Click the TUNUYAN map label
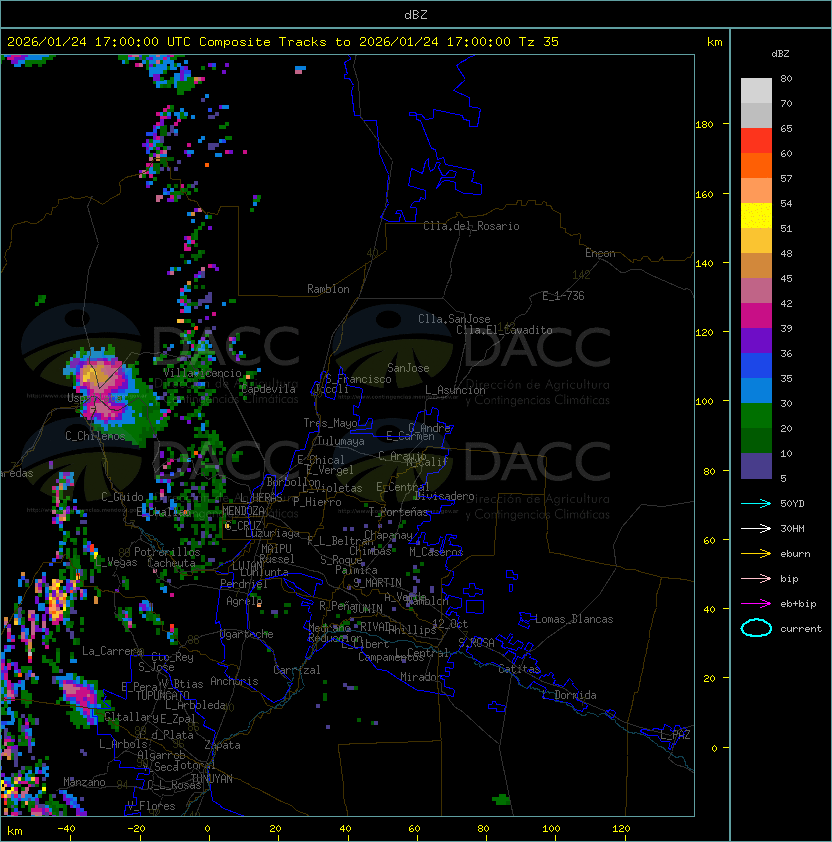832x842 pixels. (x=212, y=779)
